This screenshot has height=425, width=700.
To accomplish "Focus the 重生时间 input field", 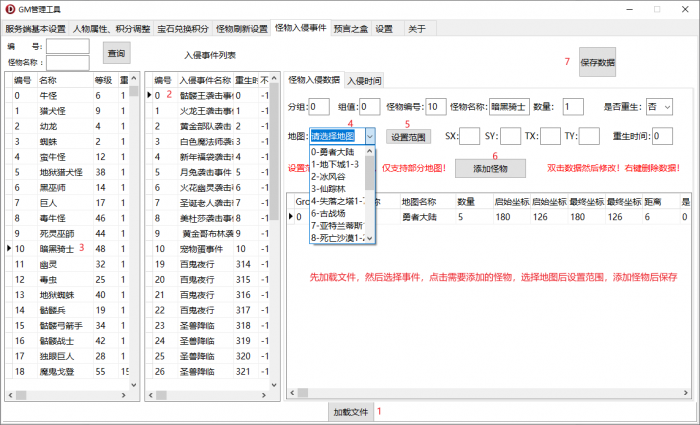I will [x=661, y=136].
